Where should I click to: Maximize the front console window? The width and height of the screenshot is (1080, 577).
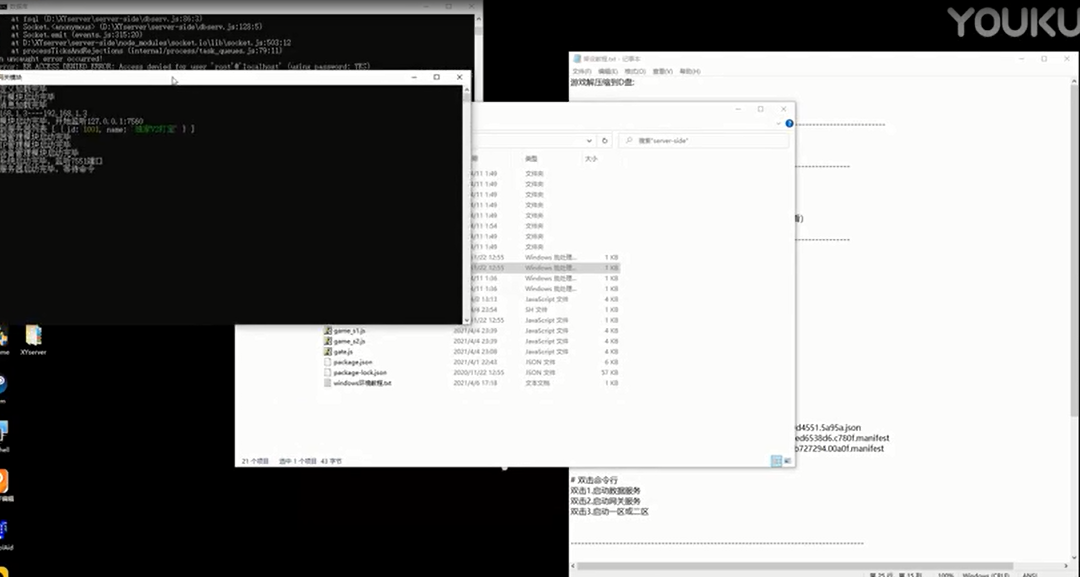[x=436, y=77]
